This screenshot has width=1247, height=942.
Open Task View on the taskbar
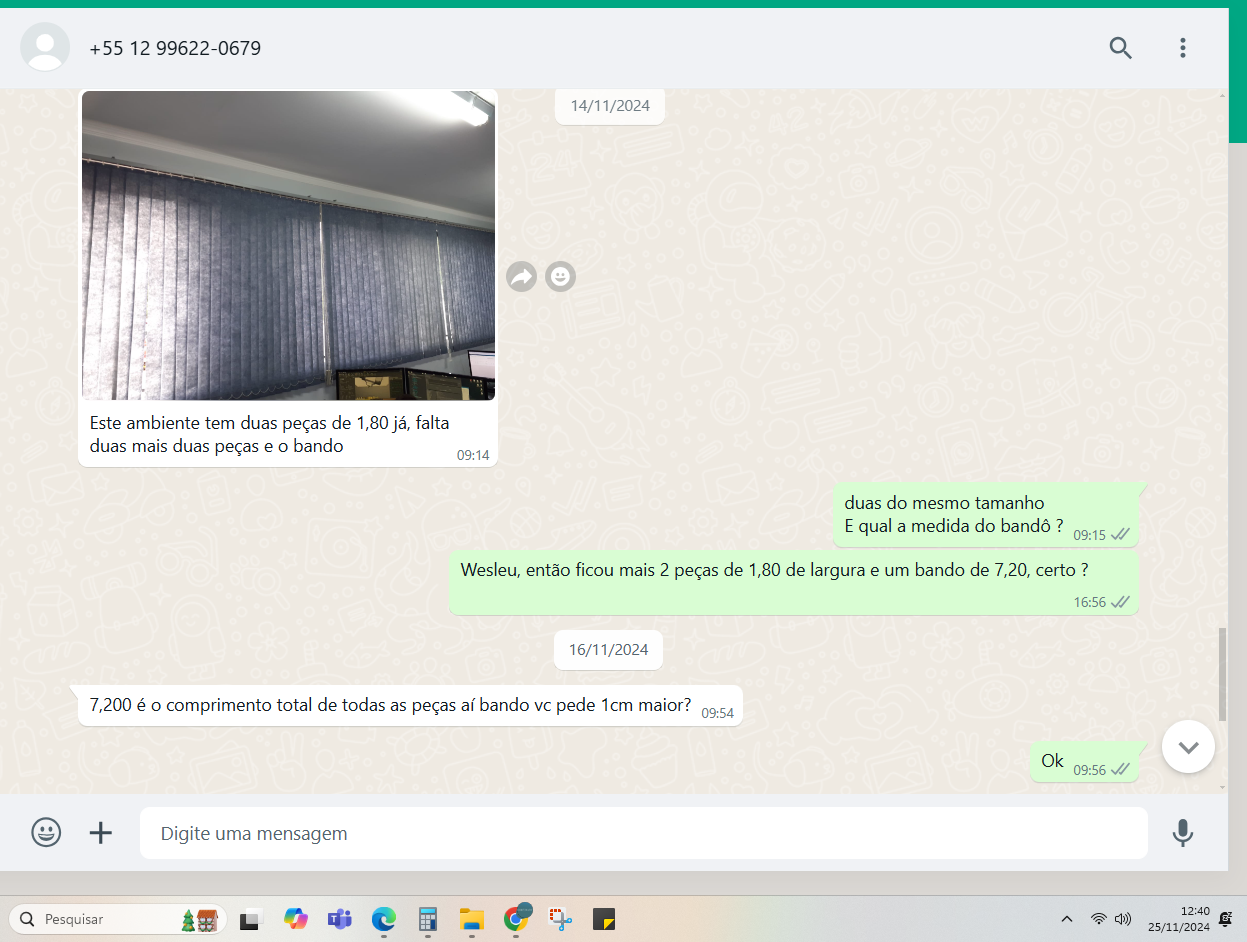250,919
